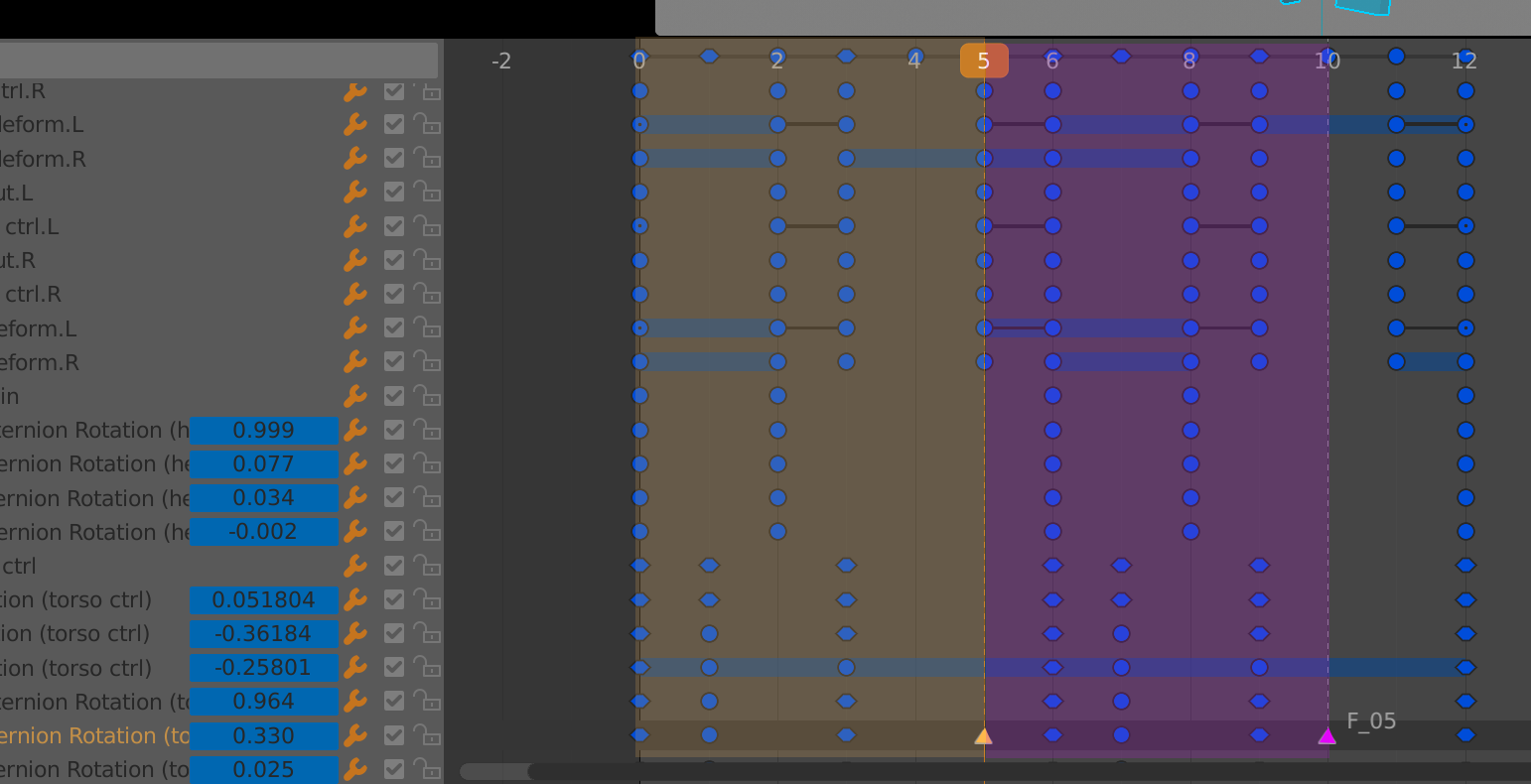Open the wrench icon for value 0.051804
This screenshot has height=784, width=1531.
point(354,599)
